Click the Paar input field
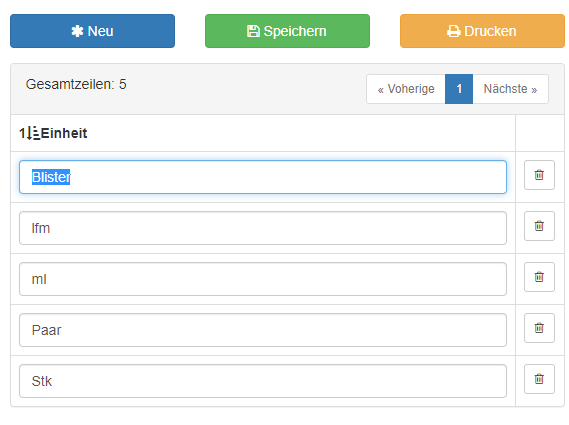This screenshot has height=425, width=569. [263, 330]
